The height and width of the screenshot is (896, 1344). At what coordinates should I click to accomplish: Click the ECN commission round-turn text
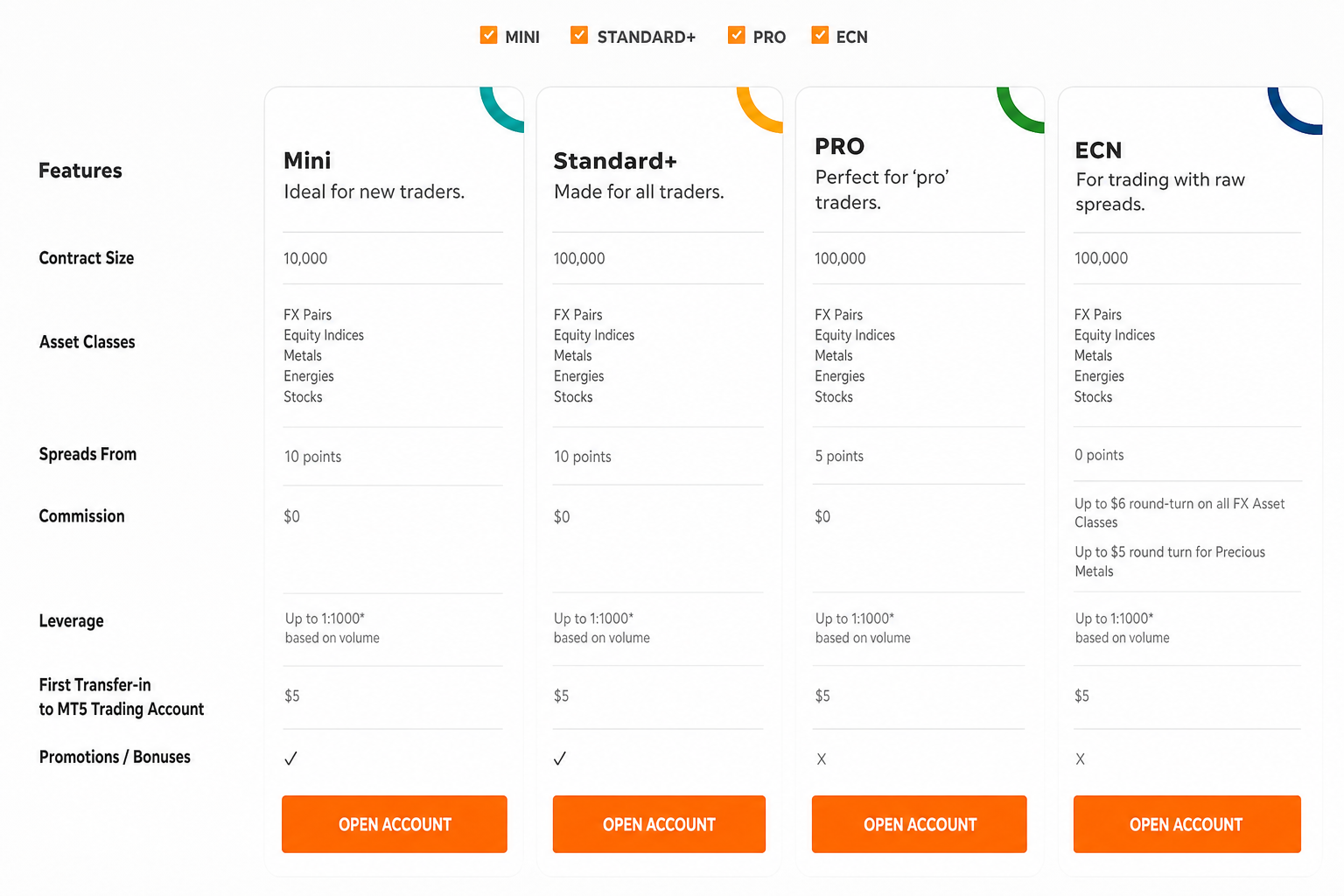pyautogui.click(x=1179, y=513)
